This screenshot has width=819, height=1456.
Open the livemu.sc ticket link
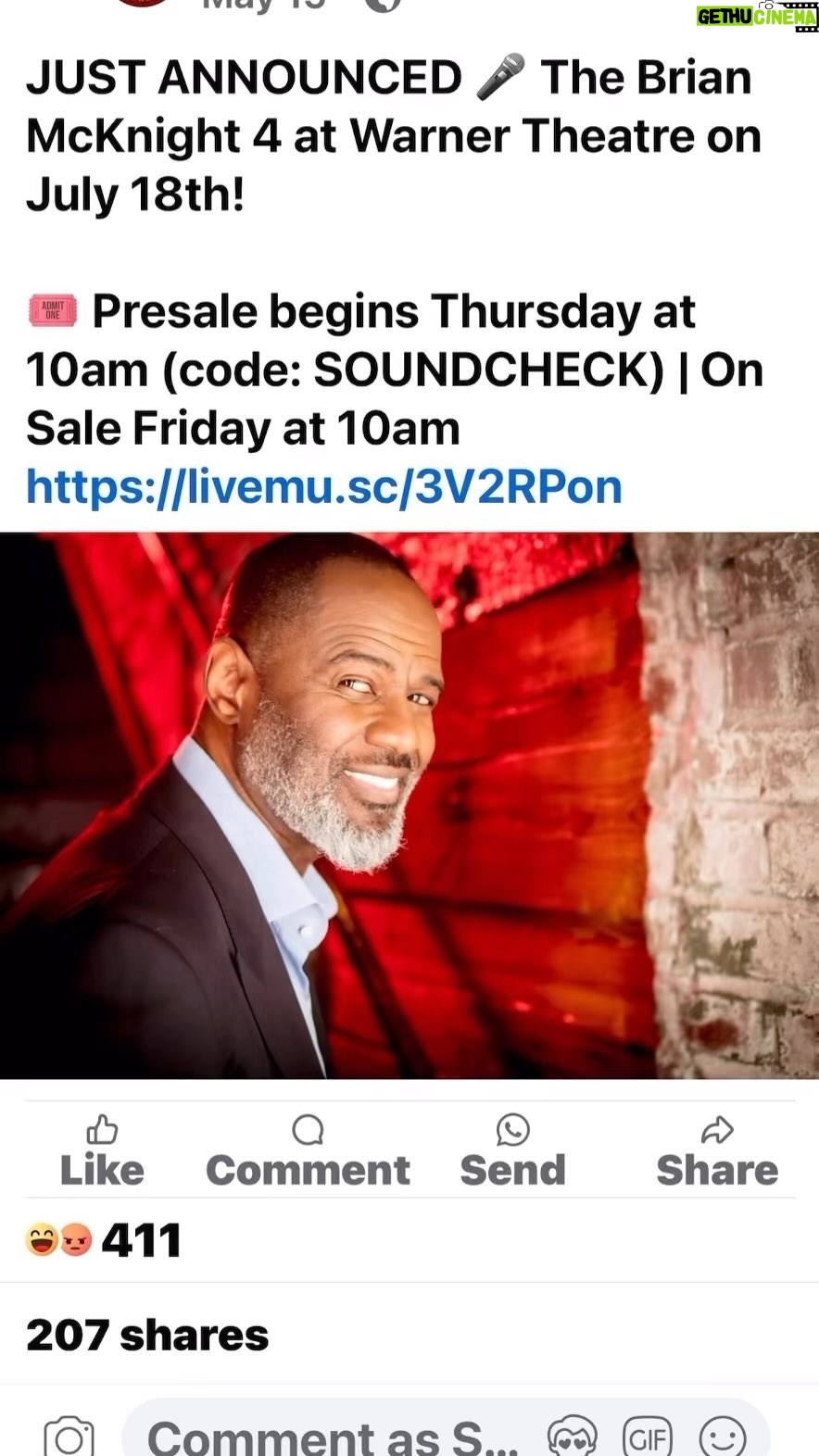324,486
